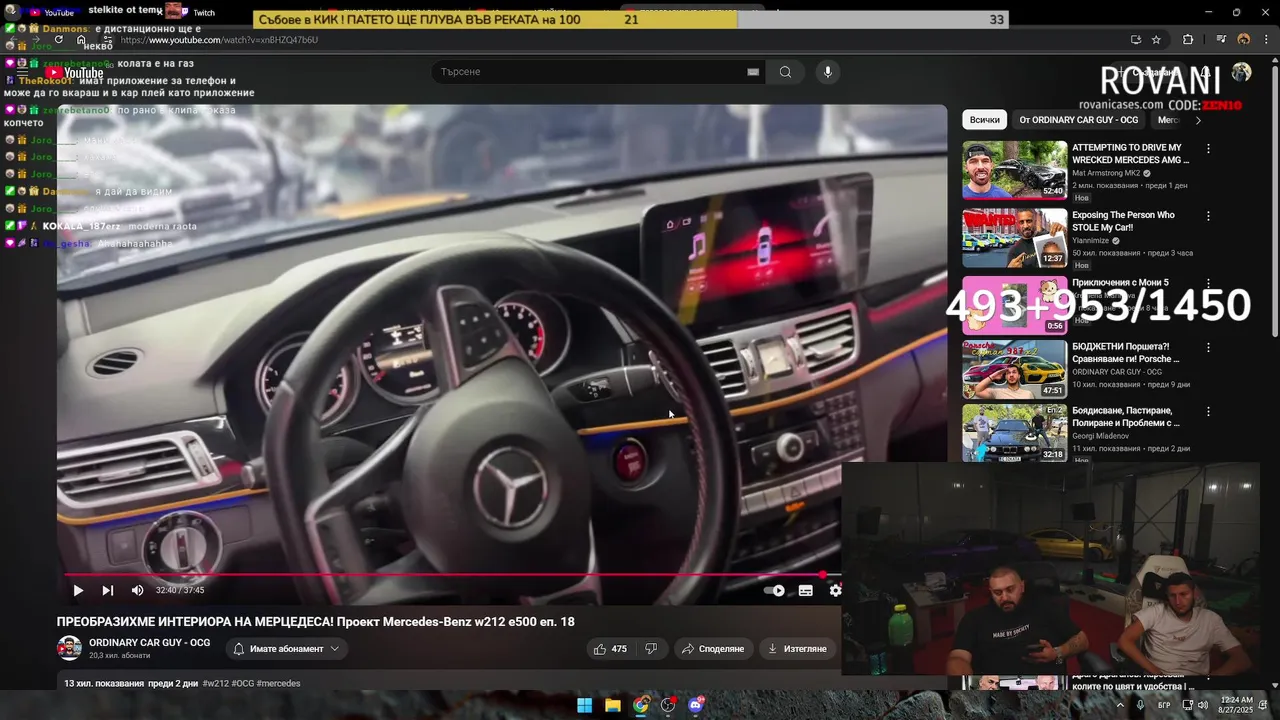1280x720 pixels.
Task: Open browser extensions puzzle icon
Action: click(1188, 40)
